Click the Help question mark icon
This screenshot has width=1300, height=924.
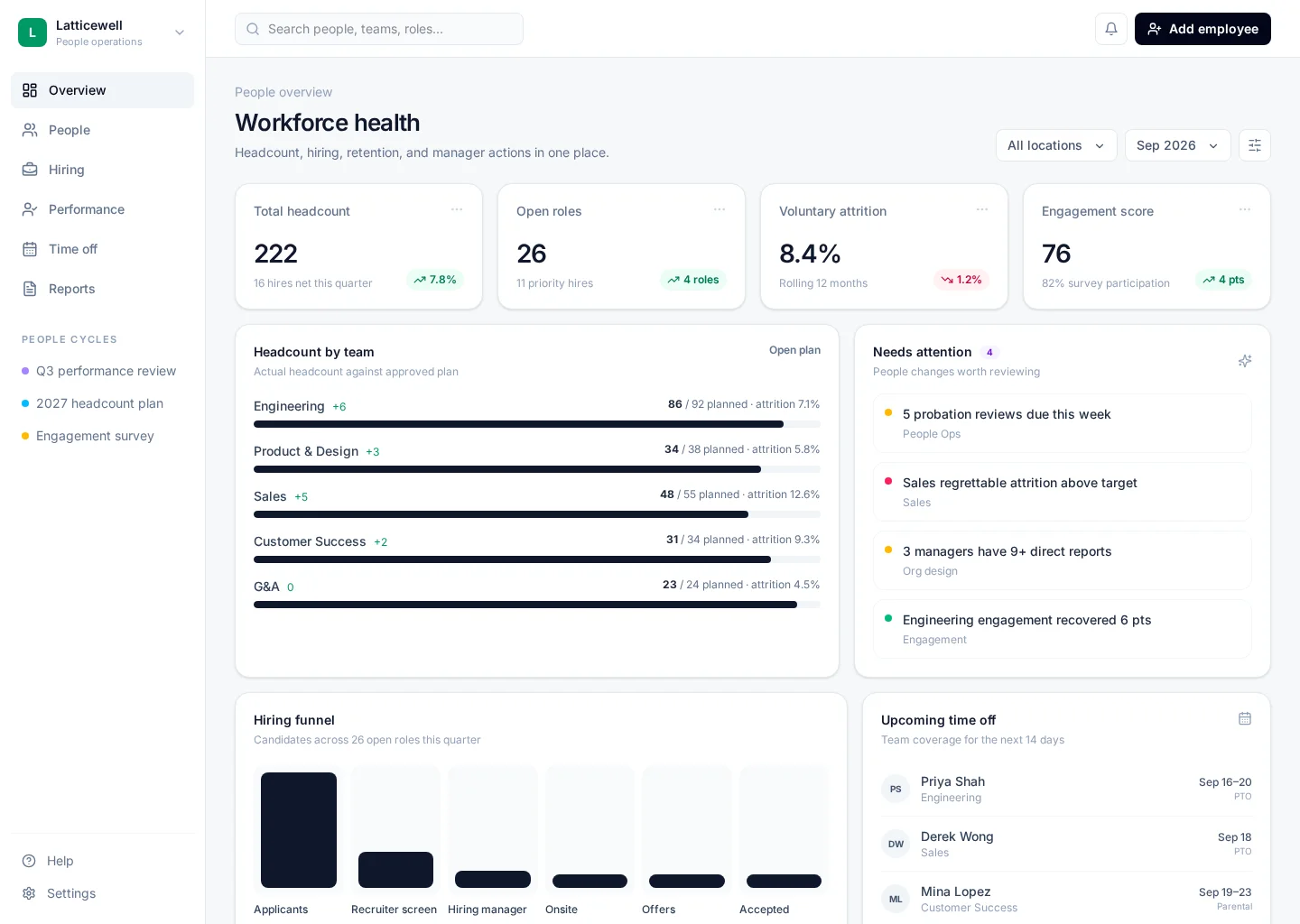coord(29,861)
